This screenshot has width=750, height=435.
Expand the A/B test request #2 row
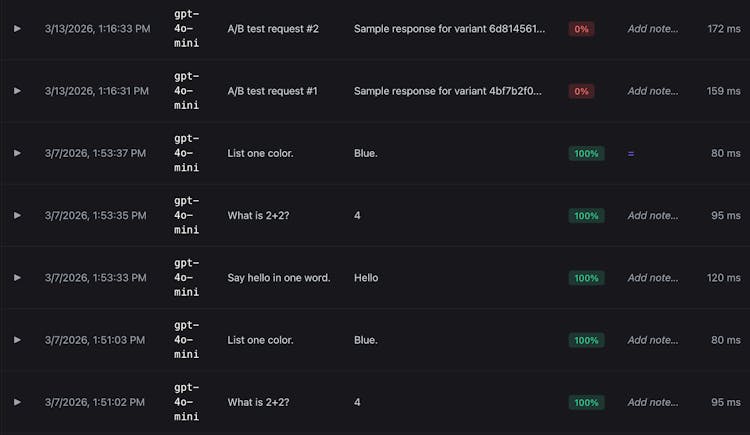coord(17,29)
